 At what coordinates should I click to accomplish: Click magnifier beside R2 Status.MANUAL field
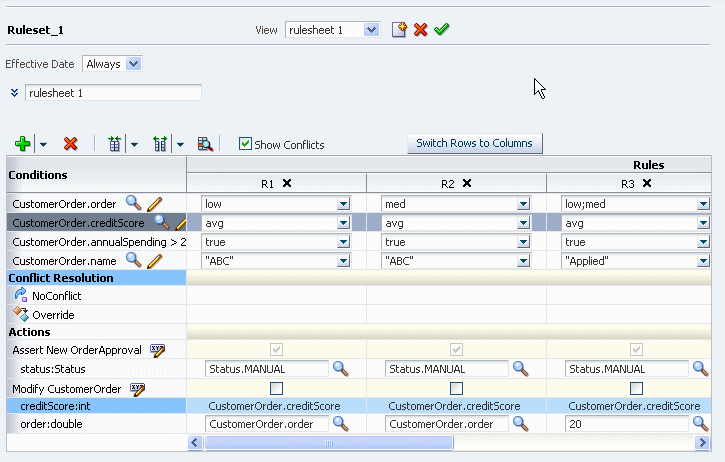click(x=521, y=369)
